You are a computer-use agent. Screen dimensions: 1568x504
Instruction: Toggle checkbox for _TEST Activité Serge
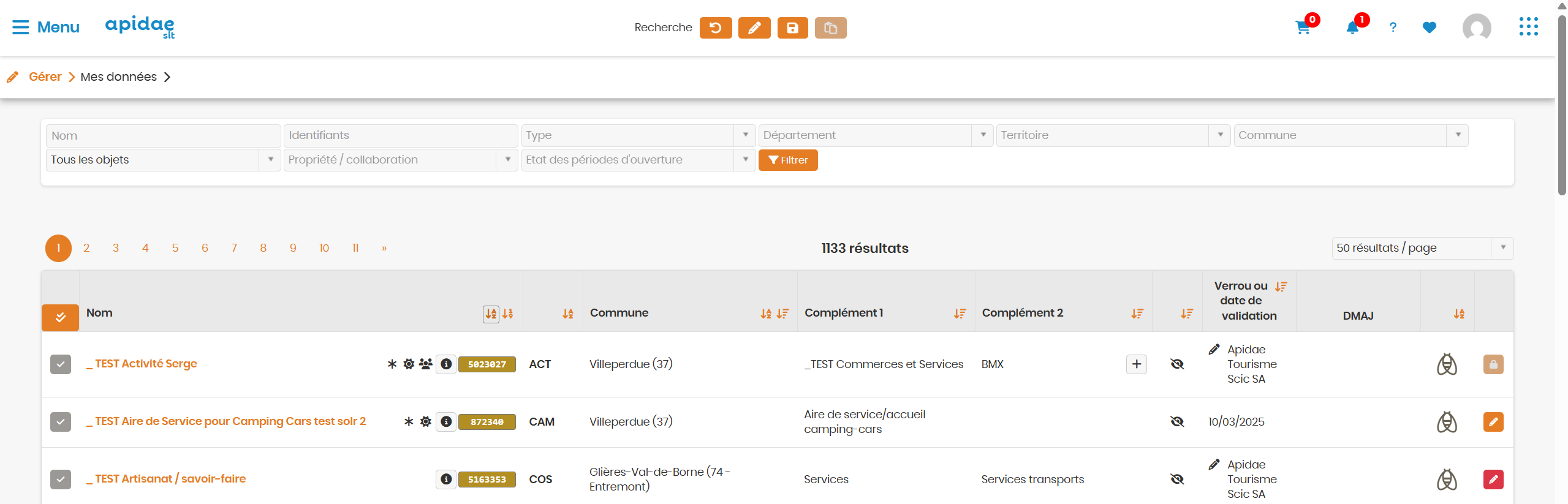(x=60, y=364)
